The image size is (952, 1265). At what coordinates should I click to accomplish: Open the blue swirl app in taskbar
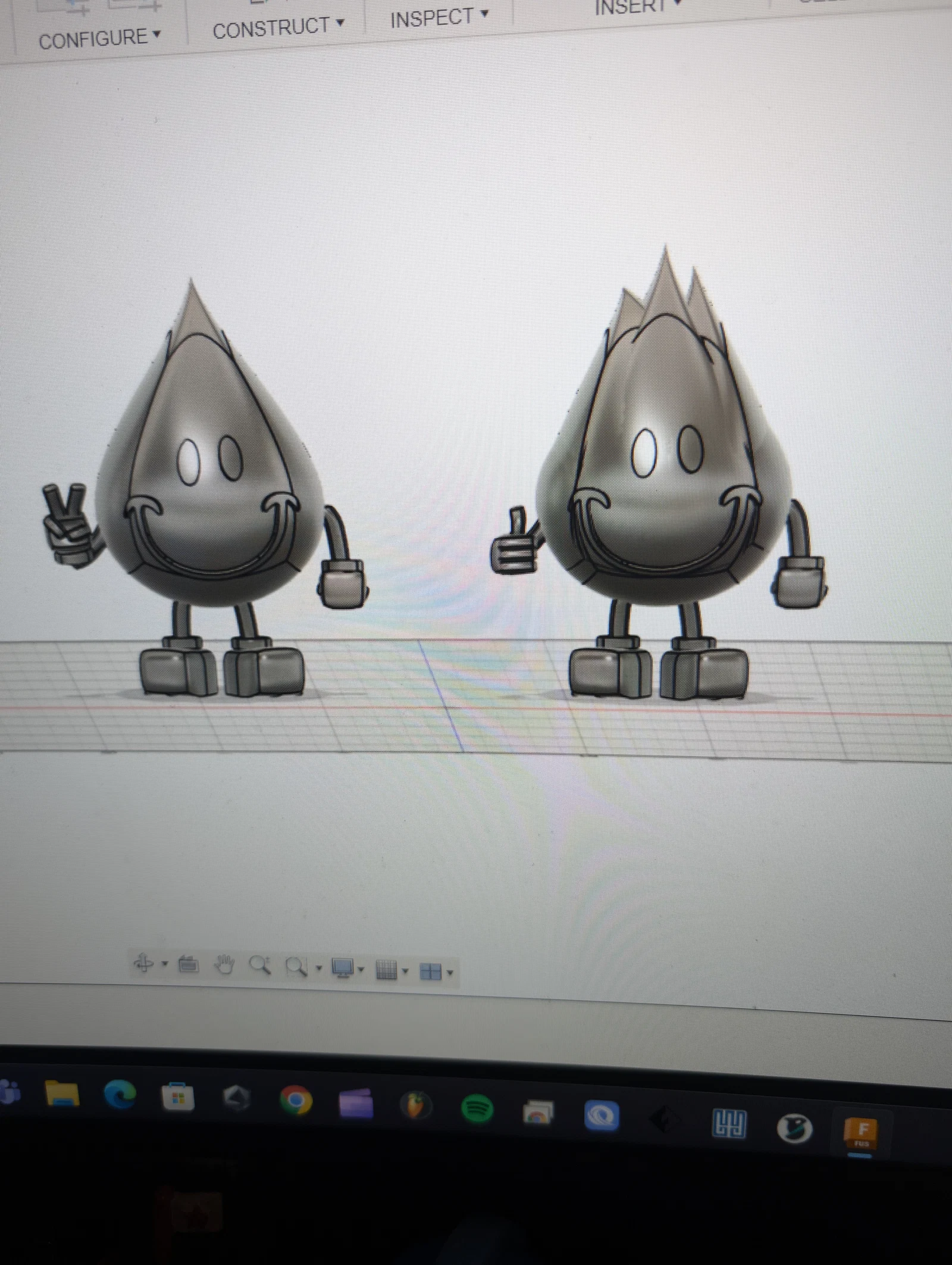[601, 1115]
